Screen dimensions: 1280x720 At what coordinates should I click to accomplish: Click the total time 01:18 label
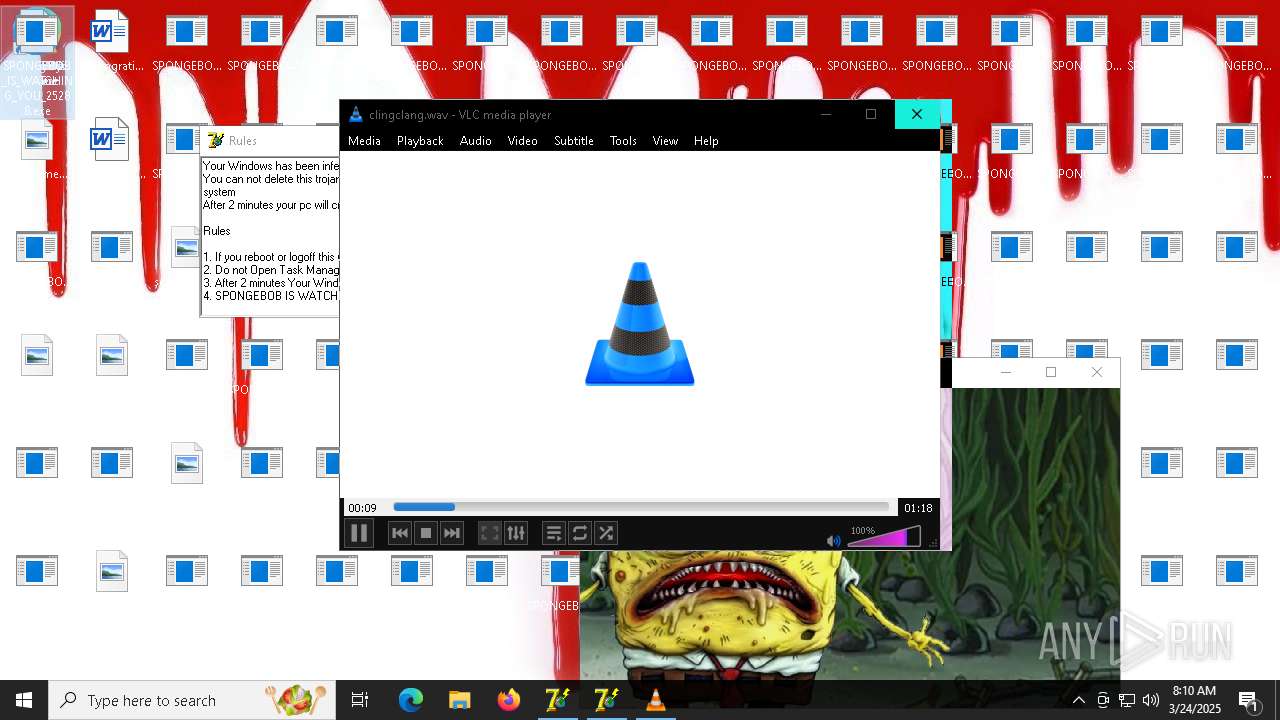click(x=918, y=508)
